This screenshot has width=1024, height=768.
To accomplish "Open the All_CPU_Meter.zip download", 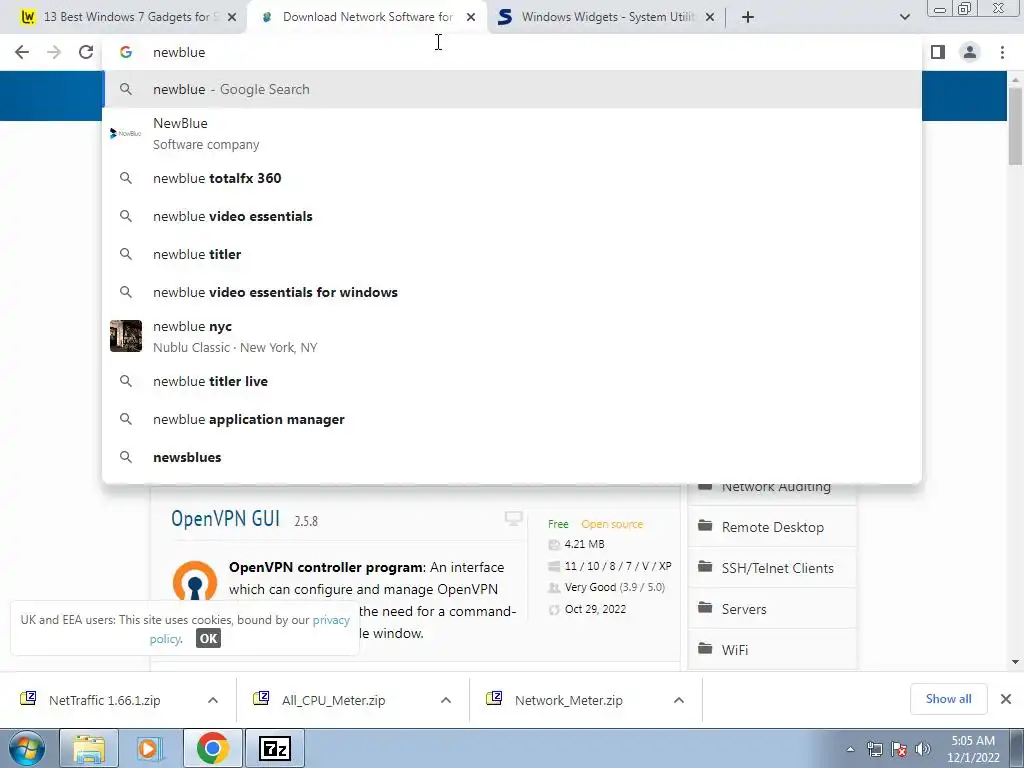I will coord(333,700).
